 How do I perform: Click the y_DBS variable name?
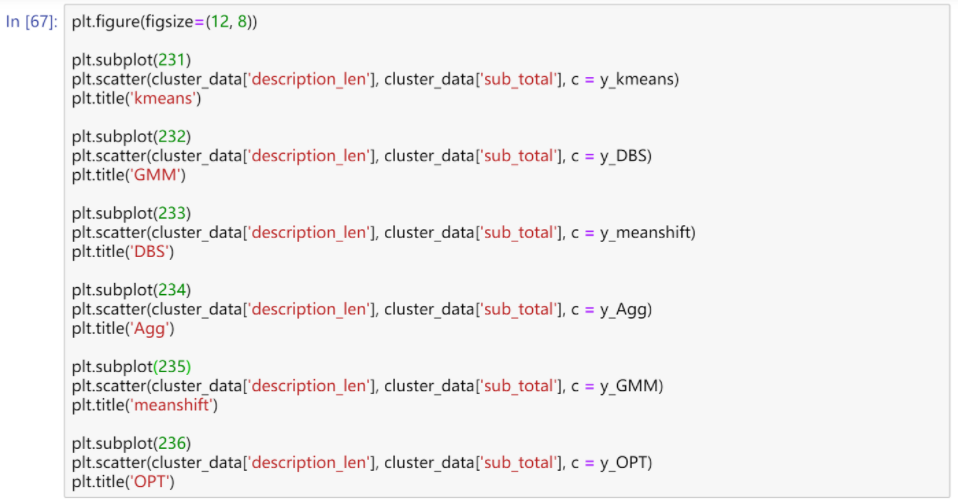(x=625, y=155)
